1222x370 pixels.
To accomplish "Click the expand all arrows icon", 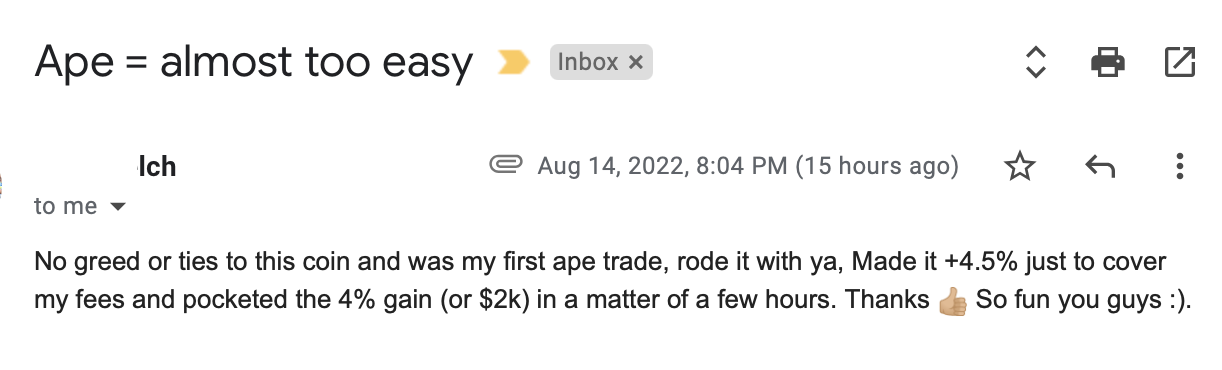I will [x=1036, y=63].
